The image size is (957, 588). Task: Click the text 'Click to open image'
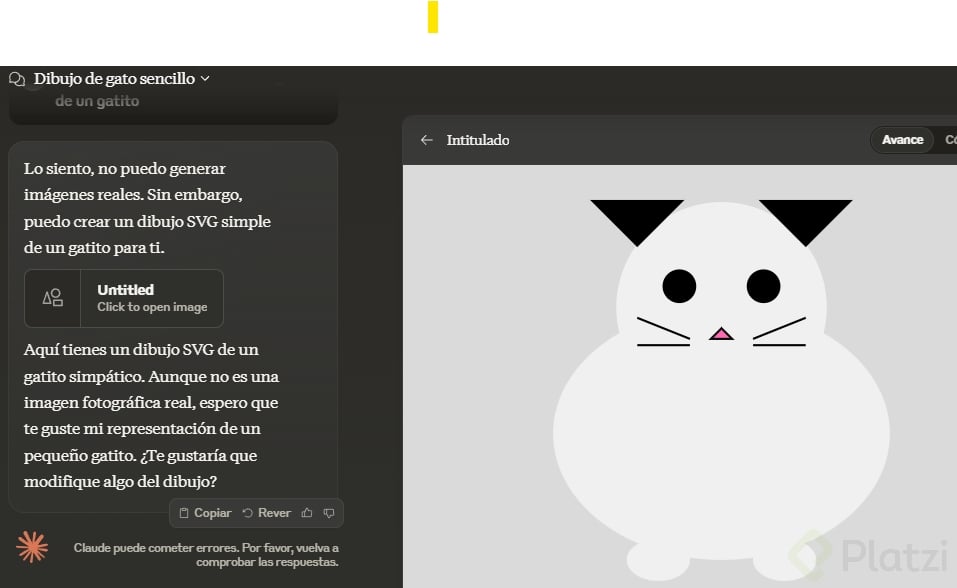(152, 307)
